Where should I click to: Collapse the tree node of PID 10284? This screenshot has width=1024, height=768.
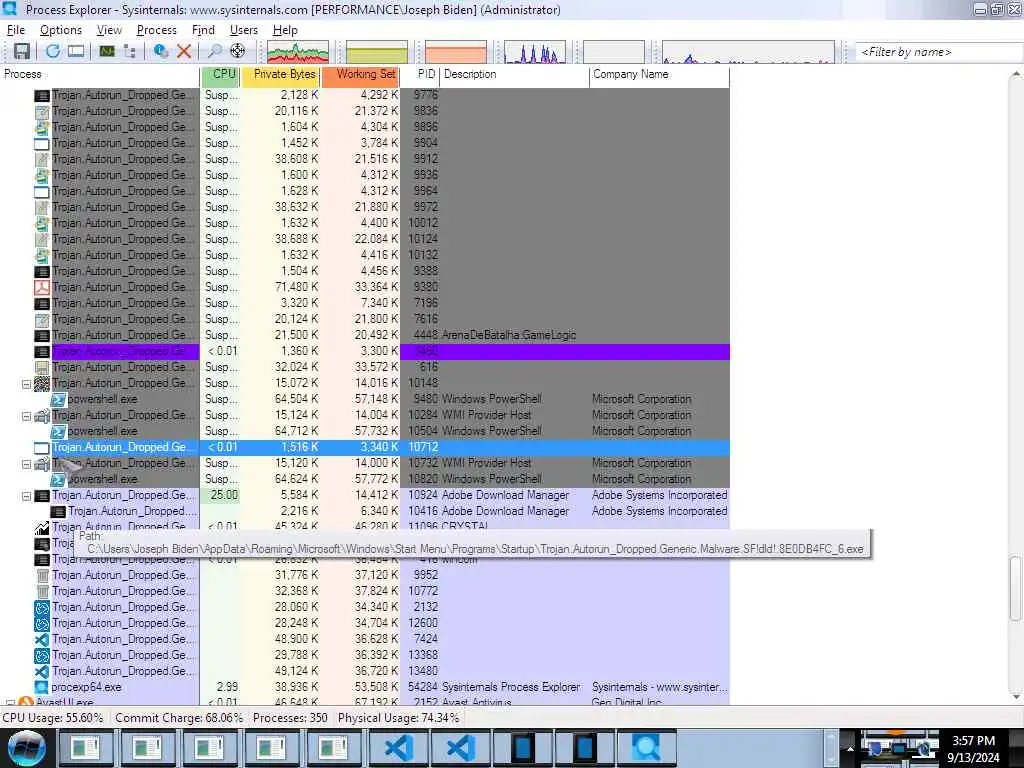[x=26, y=416]
